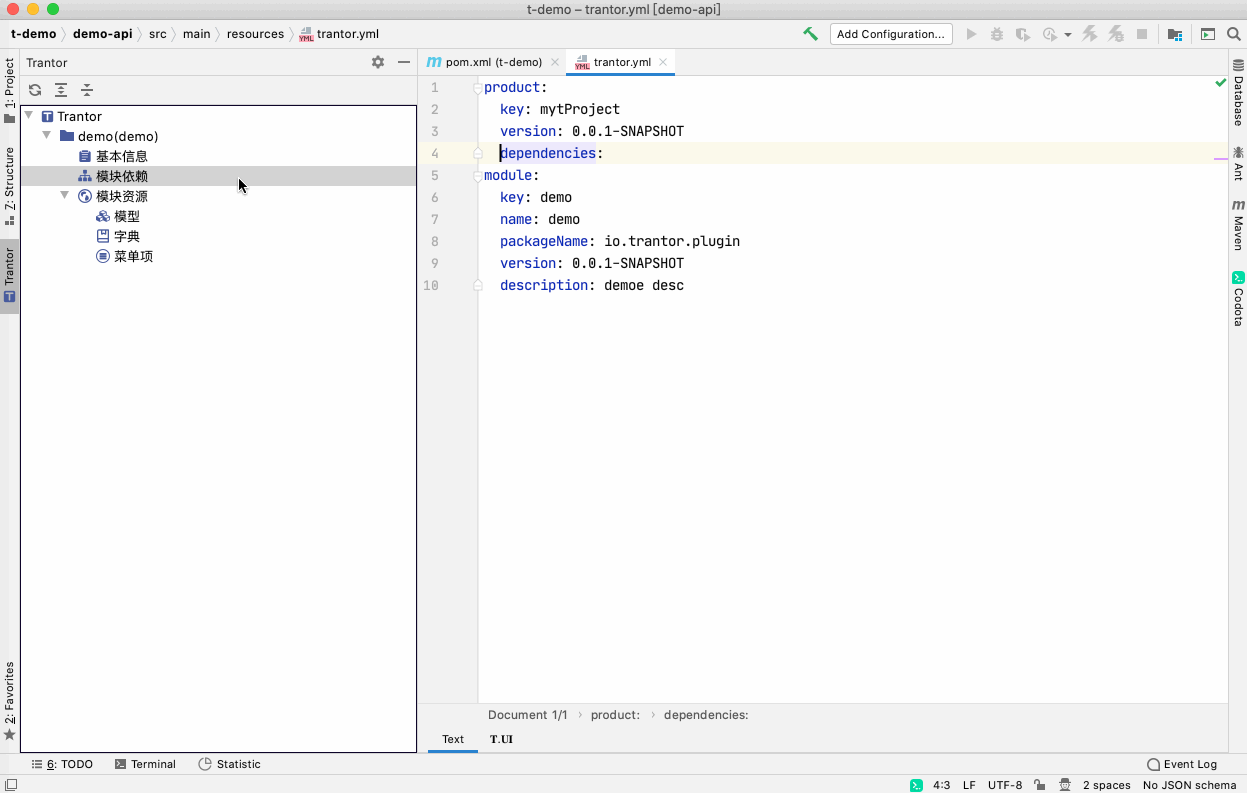Change the UTF-8 file encoding
The height and width of the screenshot is (793, 1247).
(x=1005, y=785)
